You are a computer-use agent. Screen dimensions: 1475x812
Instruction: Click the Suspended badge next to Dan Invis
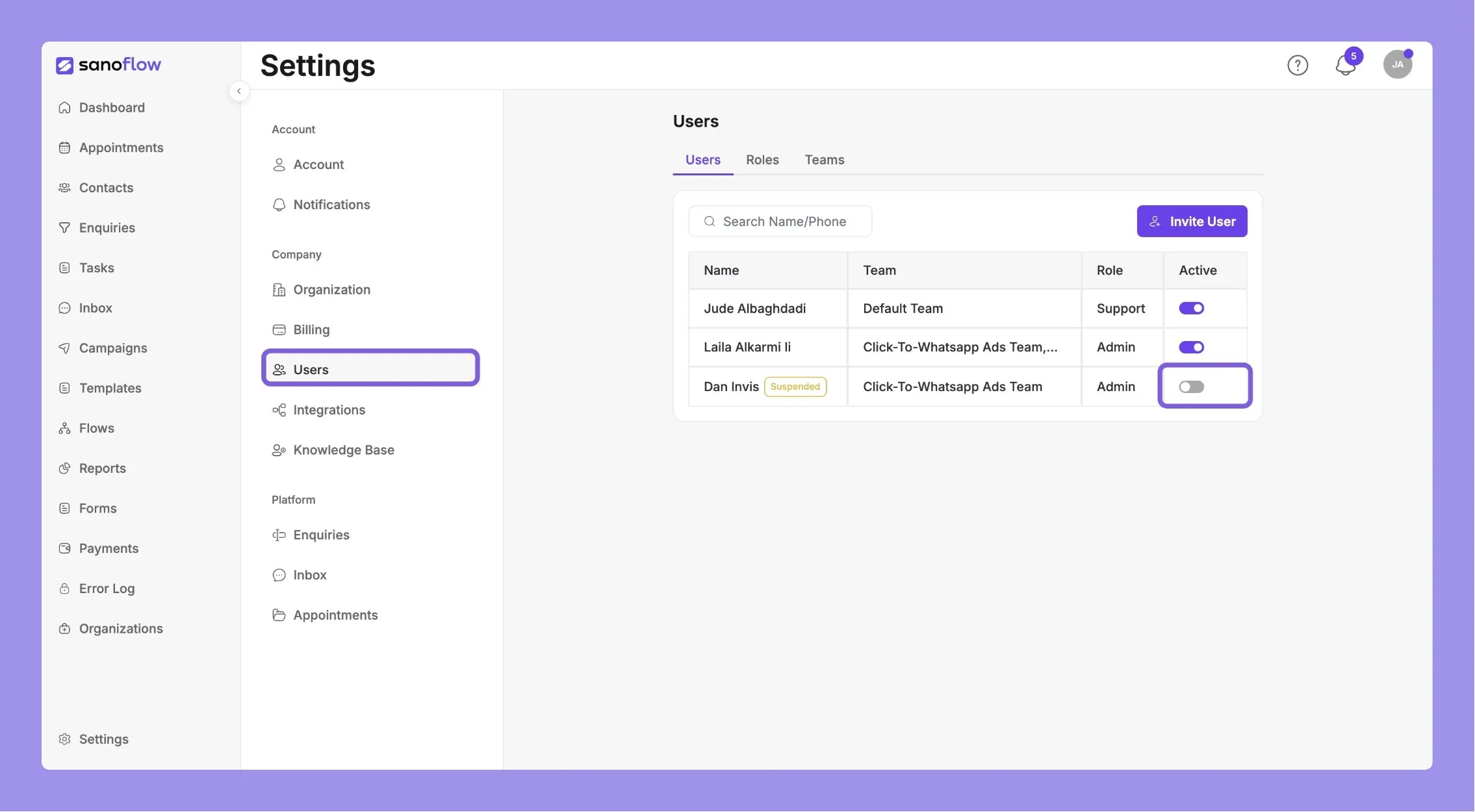795,387
